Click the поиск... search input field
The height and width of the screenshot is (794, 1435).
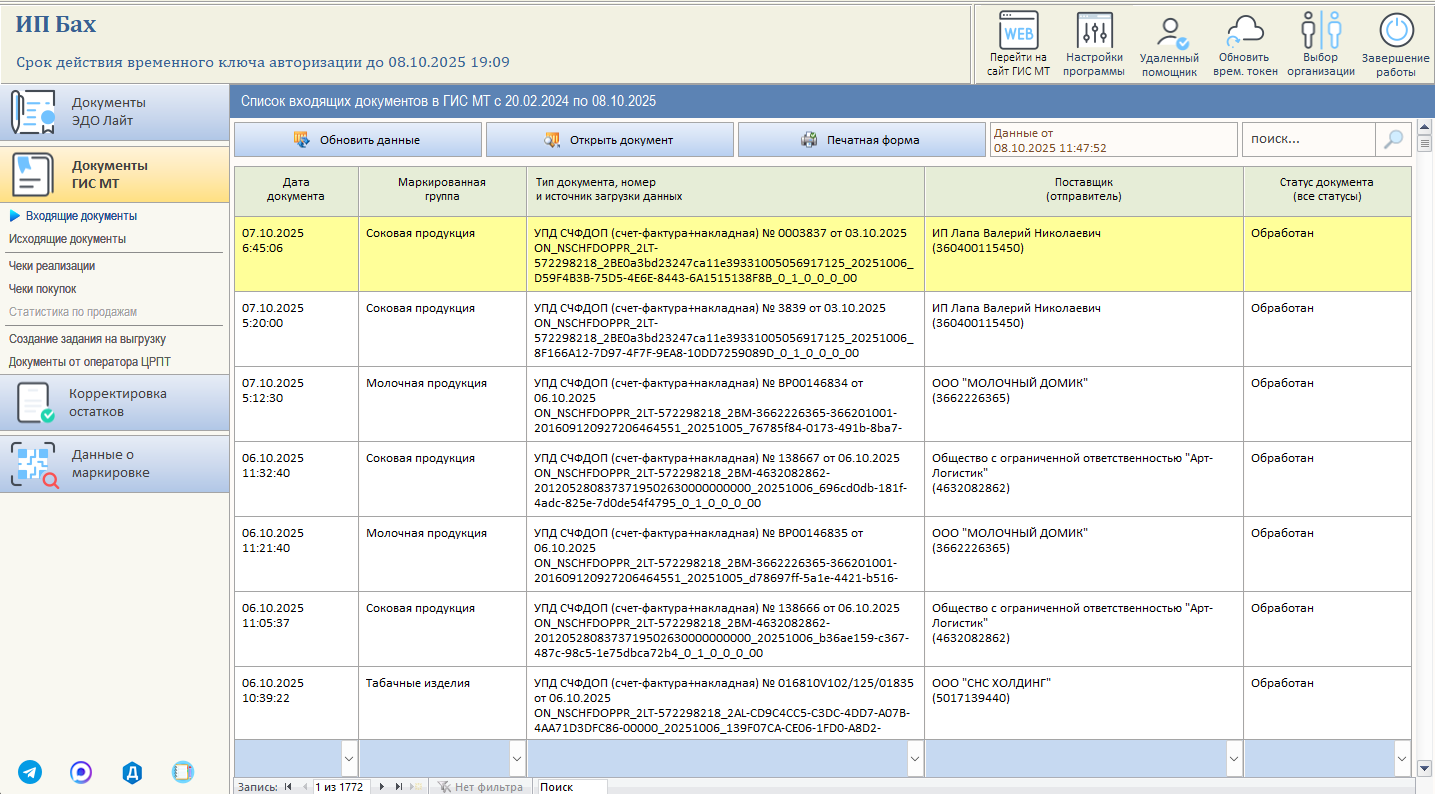click(1309, 140)
